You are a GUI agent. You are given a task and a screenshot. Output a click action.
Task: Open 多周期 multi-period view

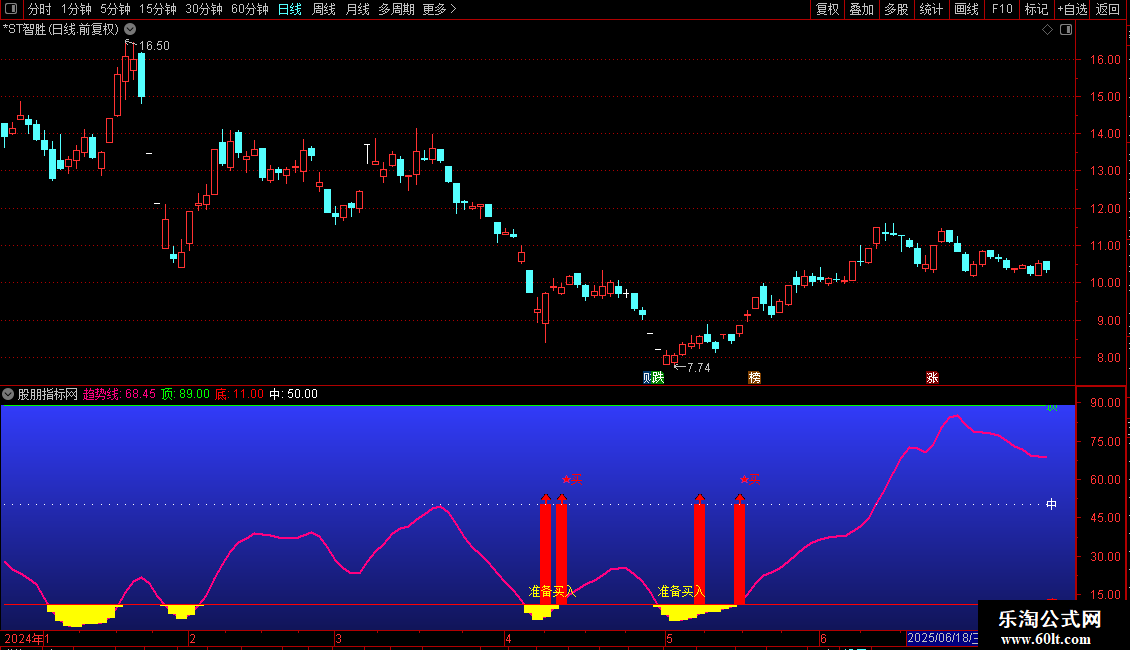396,9
